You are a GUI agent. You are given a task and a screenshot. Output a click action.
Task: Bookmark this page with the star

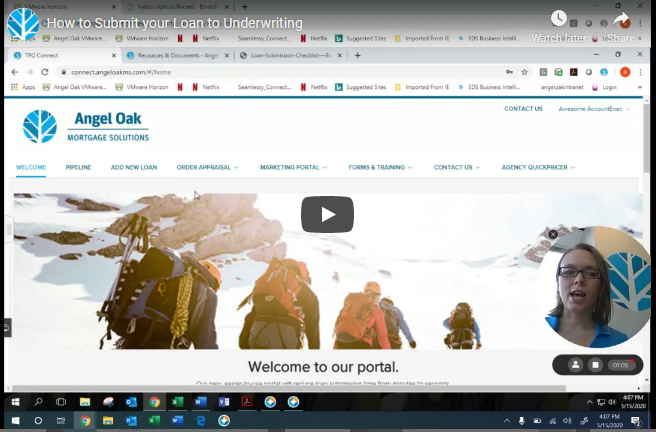click(x=524, y=72)
